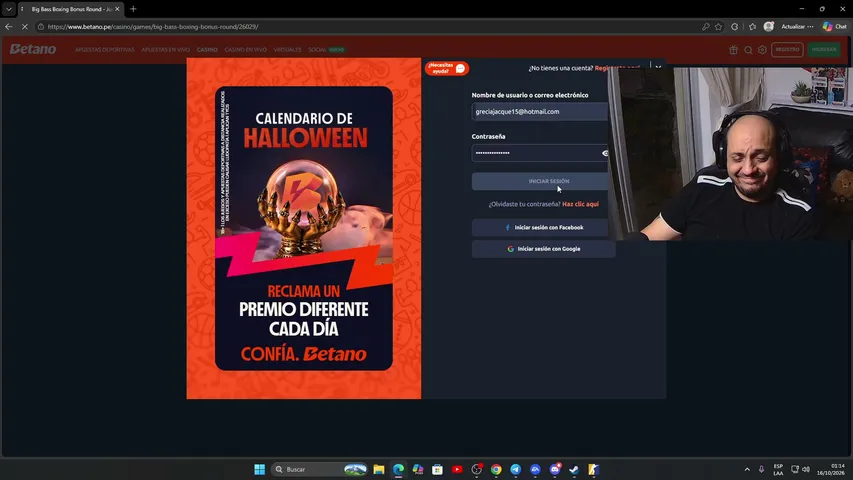Close the Big Bass Boxing Bonus Round tab
853x480 pixels.
click(117, 9)
